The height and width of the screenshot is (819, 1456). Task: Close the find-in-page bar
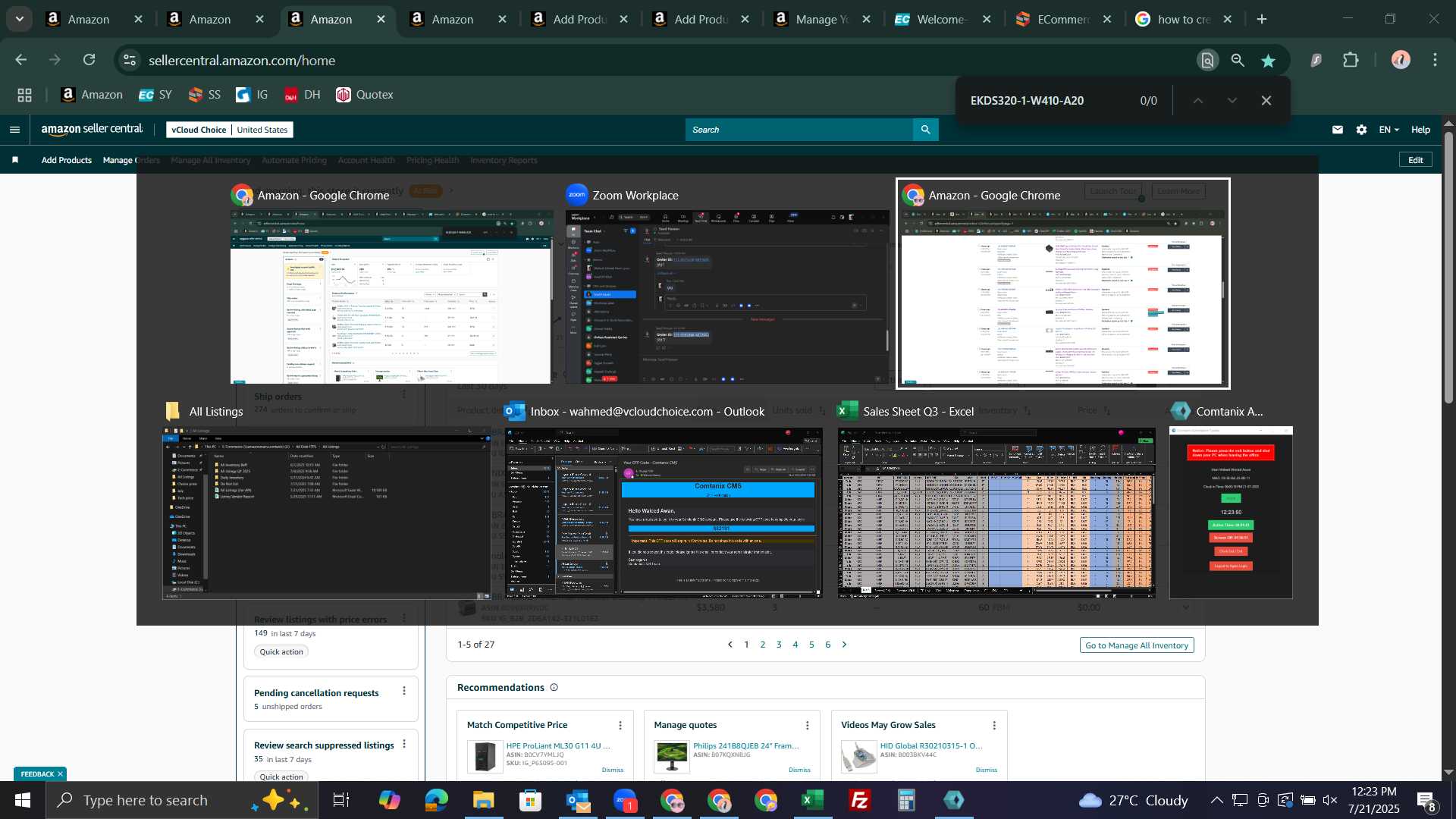[x=1266, y=101]
